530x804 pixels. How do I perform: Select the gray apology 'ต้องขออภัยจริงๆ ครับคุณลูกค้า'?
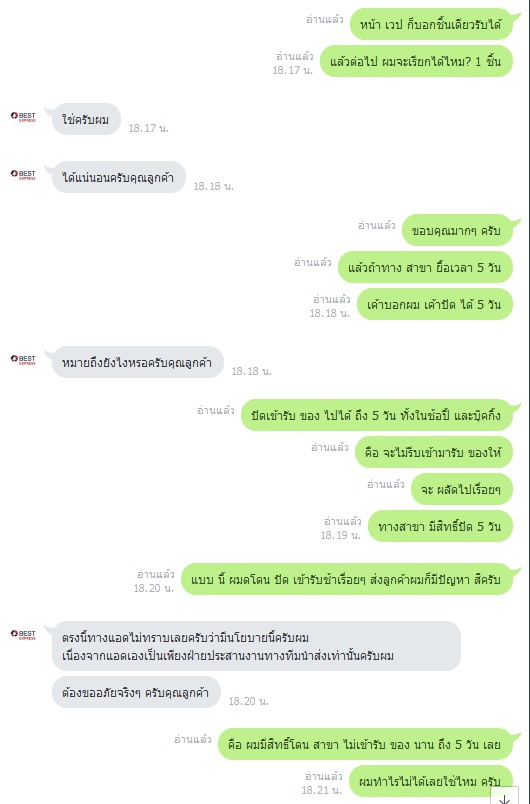coord(136,692)
